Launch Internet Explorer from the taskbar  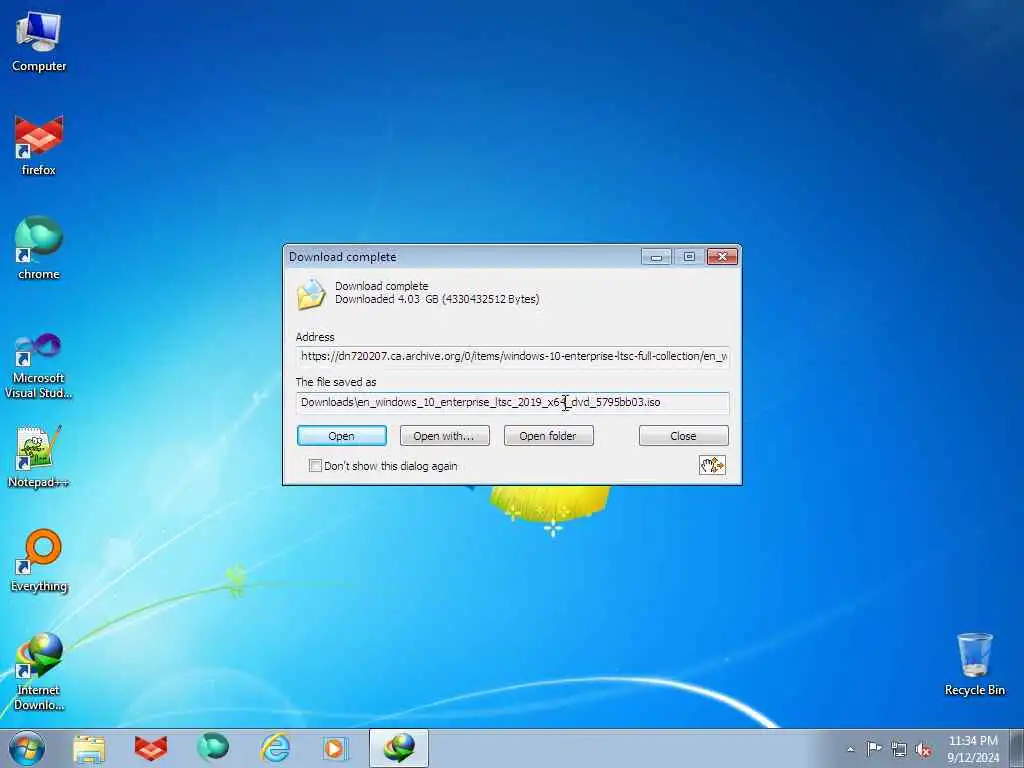click(275, 748)
